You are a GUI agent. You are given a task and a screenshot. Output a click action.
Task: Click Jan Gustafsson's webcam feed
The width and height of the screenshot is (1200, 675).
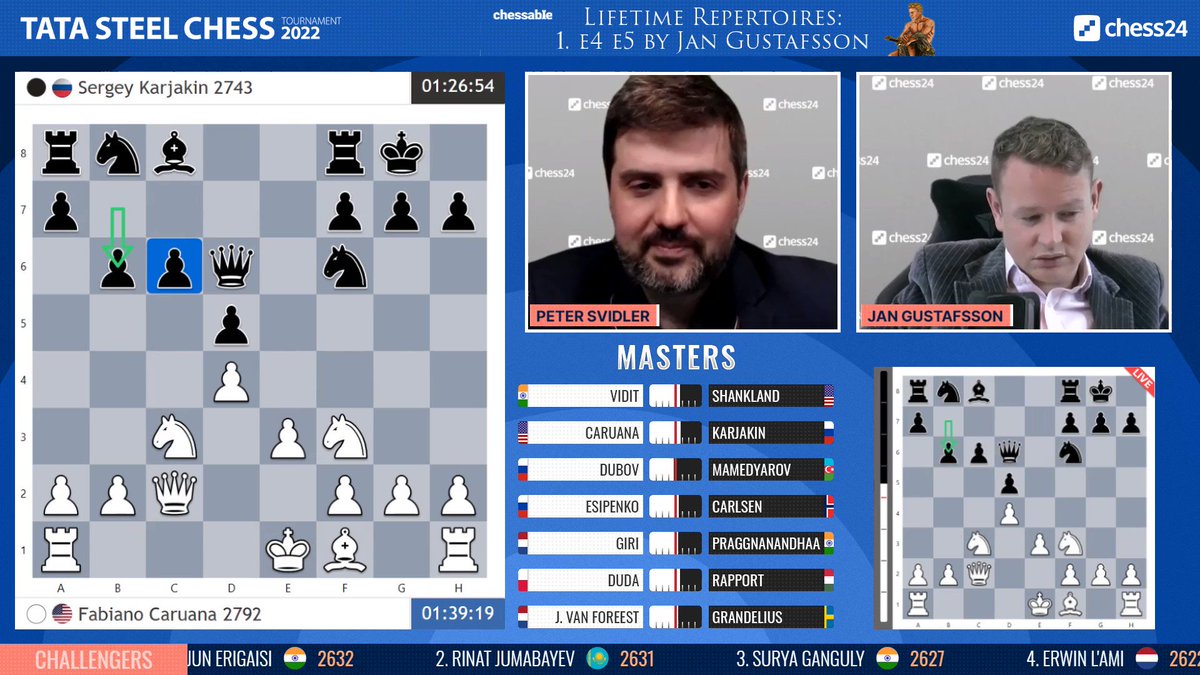[x=1013, y=201]
